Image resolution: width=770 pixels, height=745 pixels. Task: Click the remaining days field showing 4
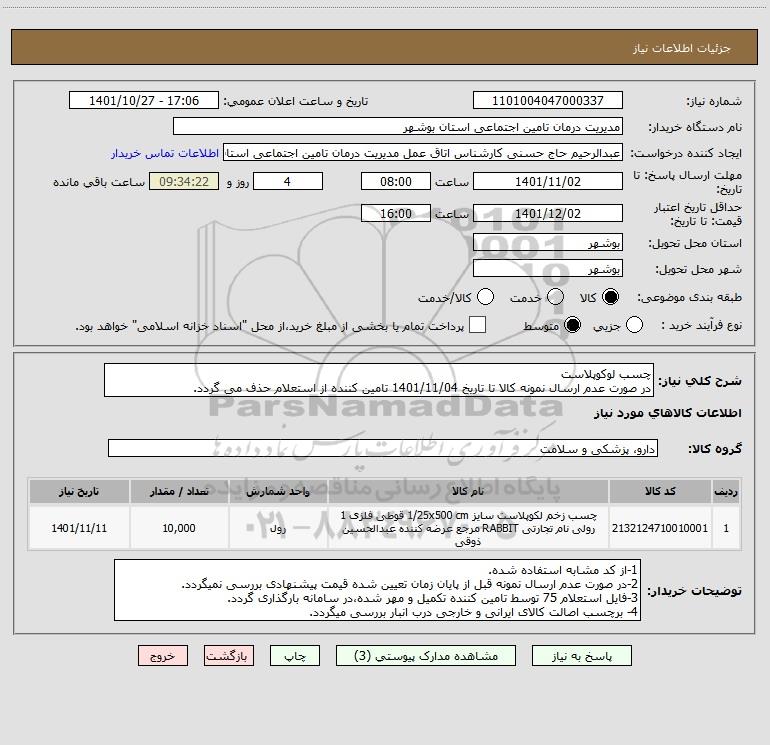tap(288, 181)
